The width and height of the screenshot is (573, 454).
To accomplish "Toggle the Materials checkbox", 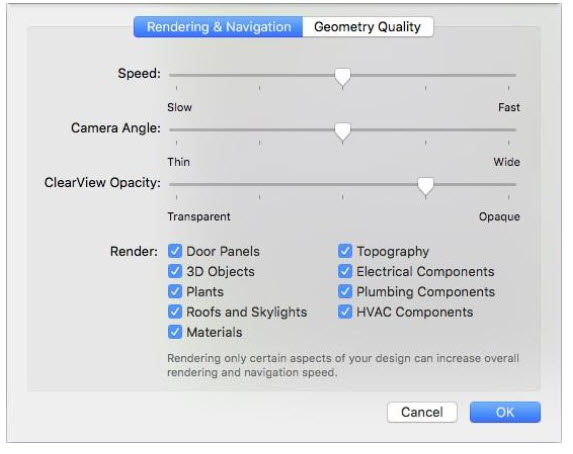I will click(175, 332).
